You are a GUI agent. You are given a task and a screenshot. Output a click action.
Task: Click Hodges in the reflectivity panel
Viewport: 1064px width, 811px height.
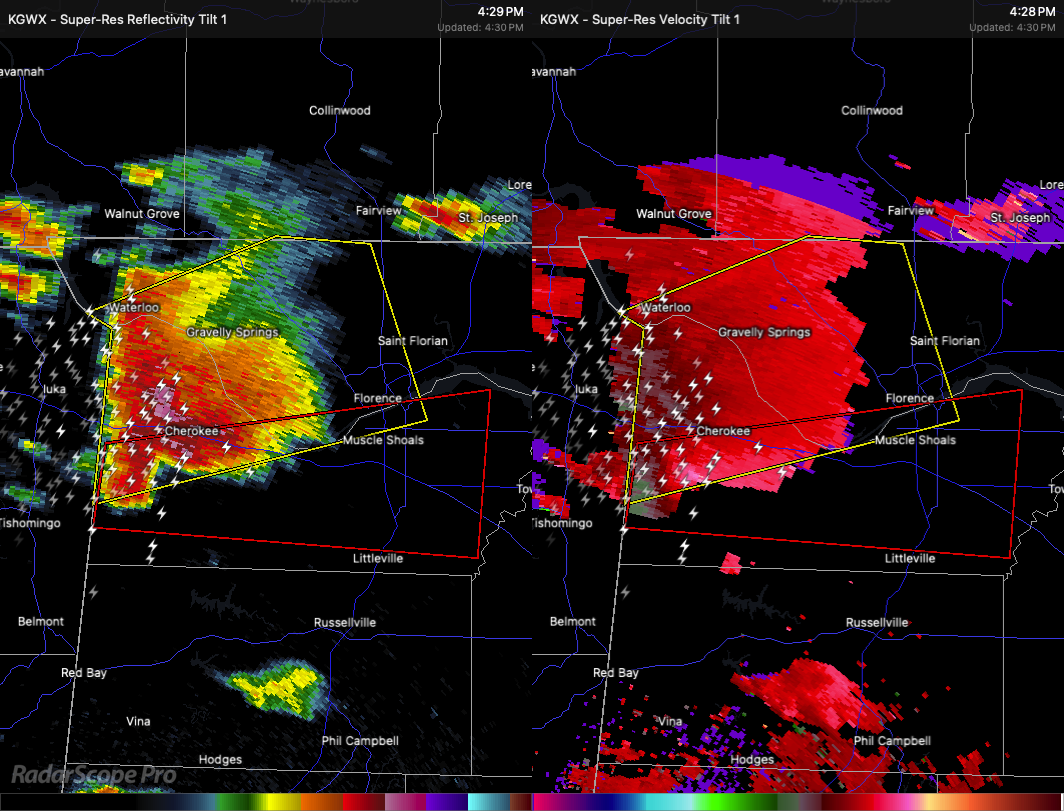coord(221,760)
